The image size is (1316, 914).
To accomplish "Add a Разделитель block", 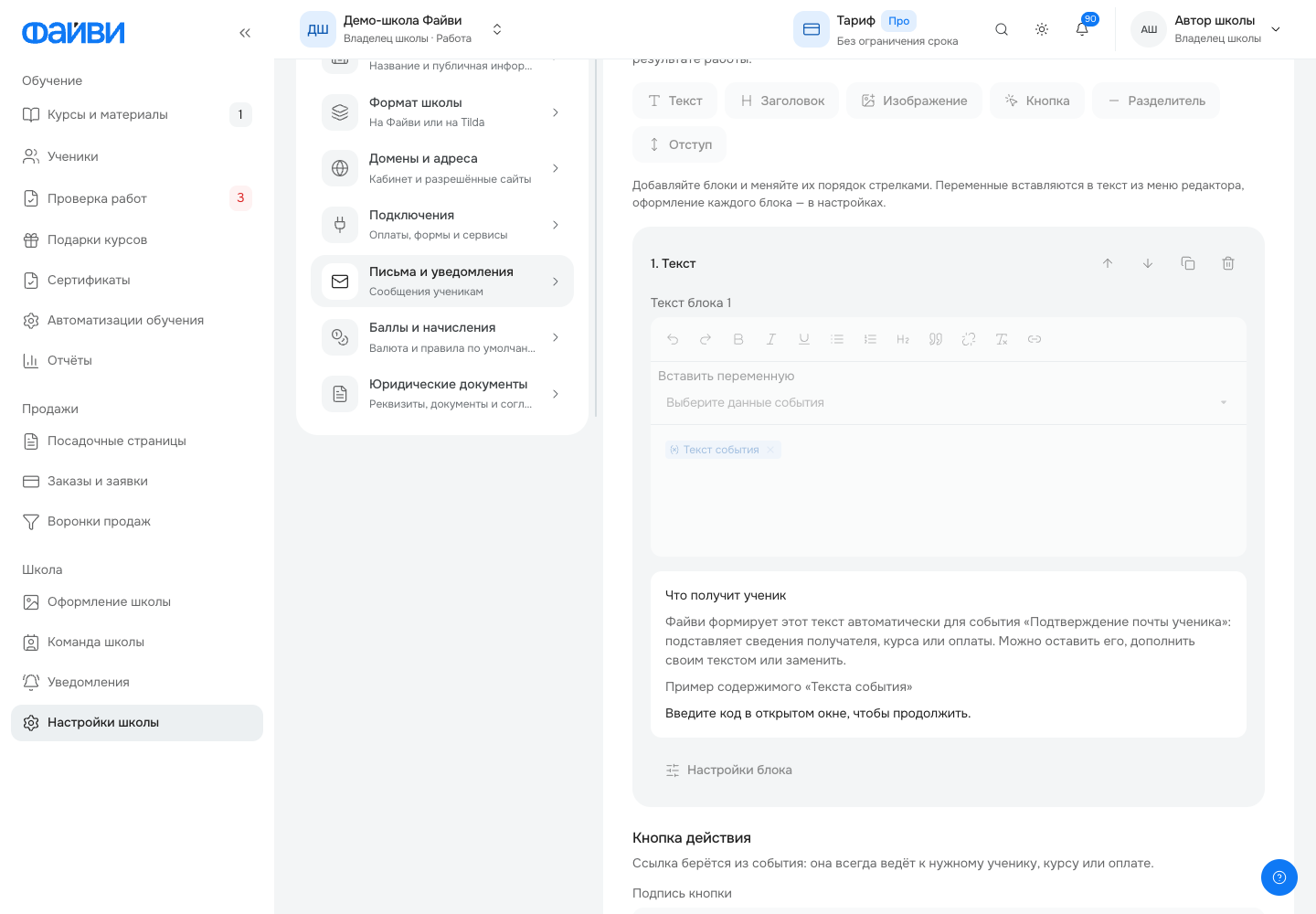I will (x=1156, y=101).
